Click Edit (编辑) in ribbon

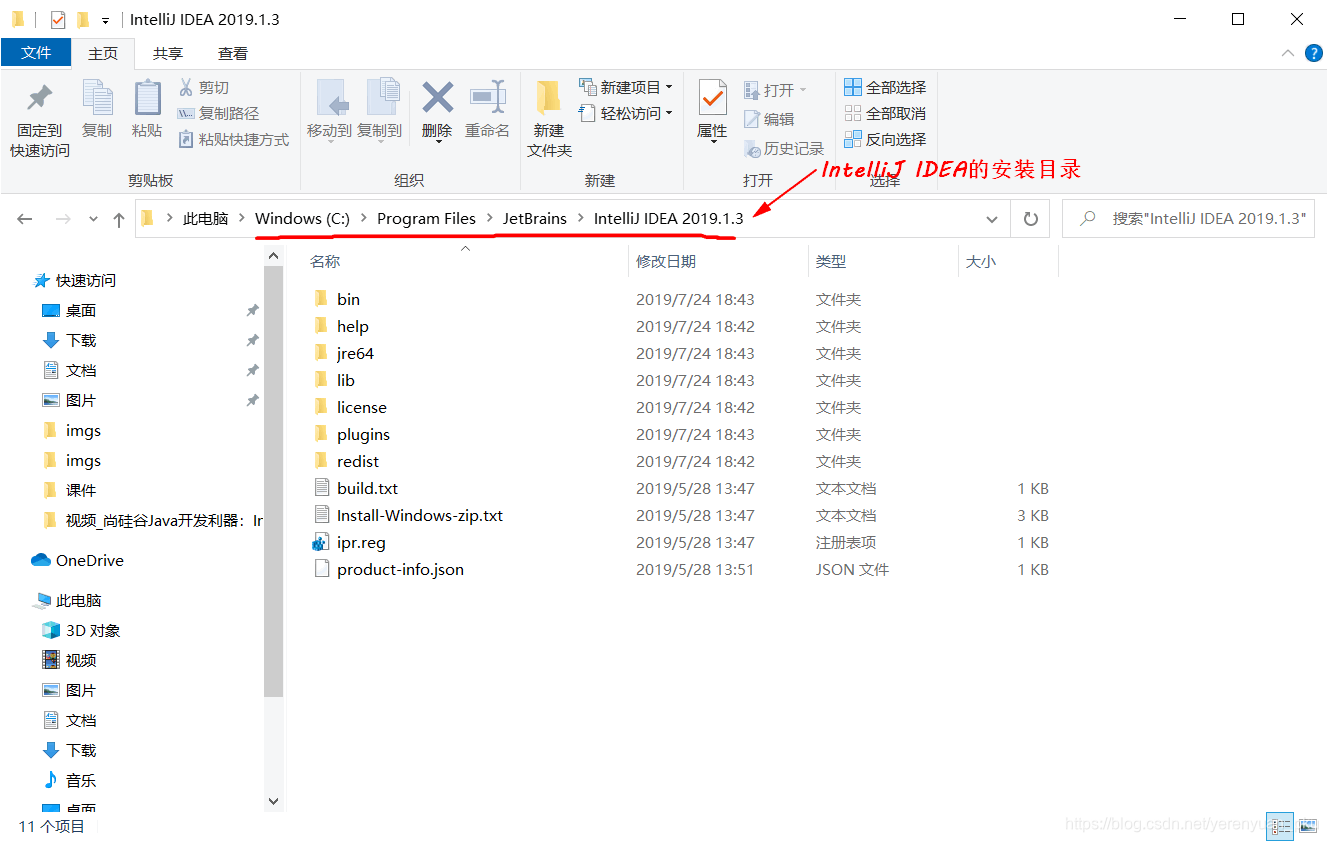pyautogui.click(x=769, y=119)
